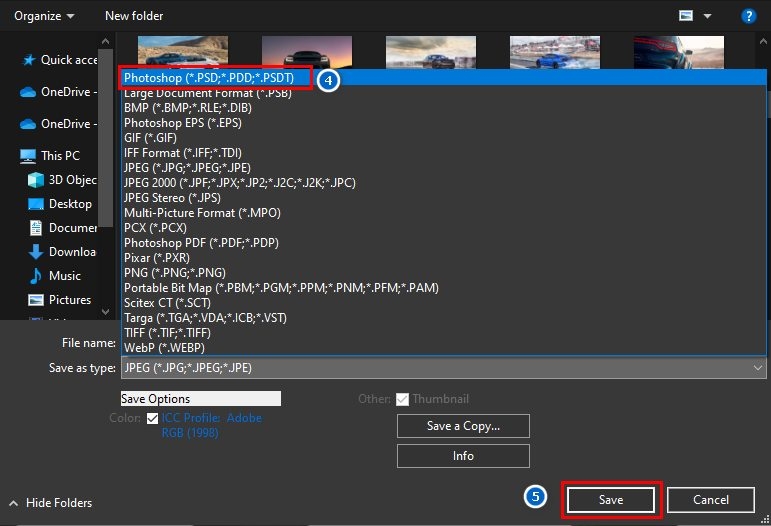Screen dimensions: 771x526
Task: Select the blue drifting car thumbnail
Action: point(555,52)
